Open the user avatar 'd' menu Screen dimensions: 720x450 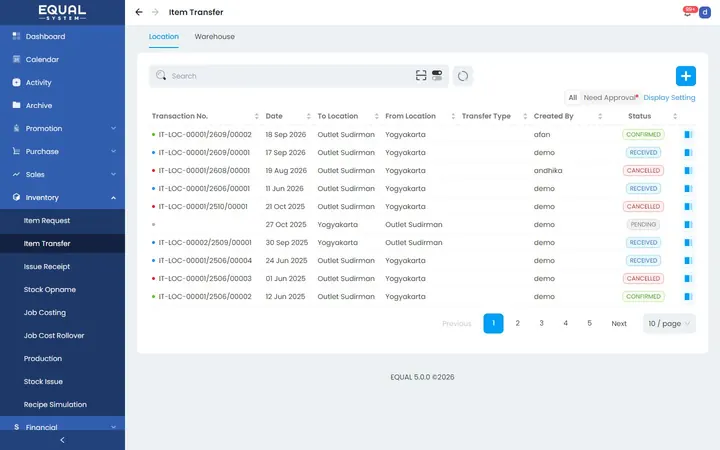[705, 12]
